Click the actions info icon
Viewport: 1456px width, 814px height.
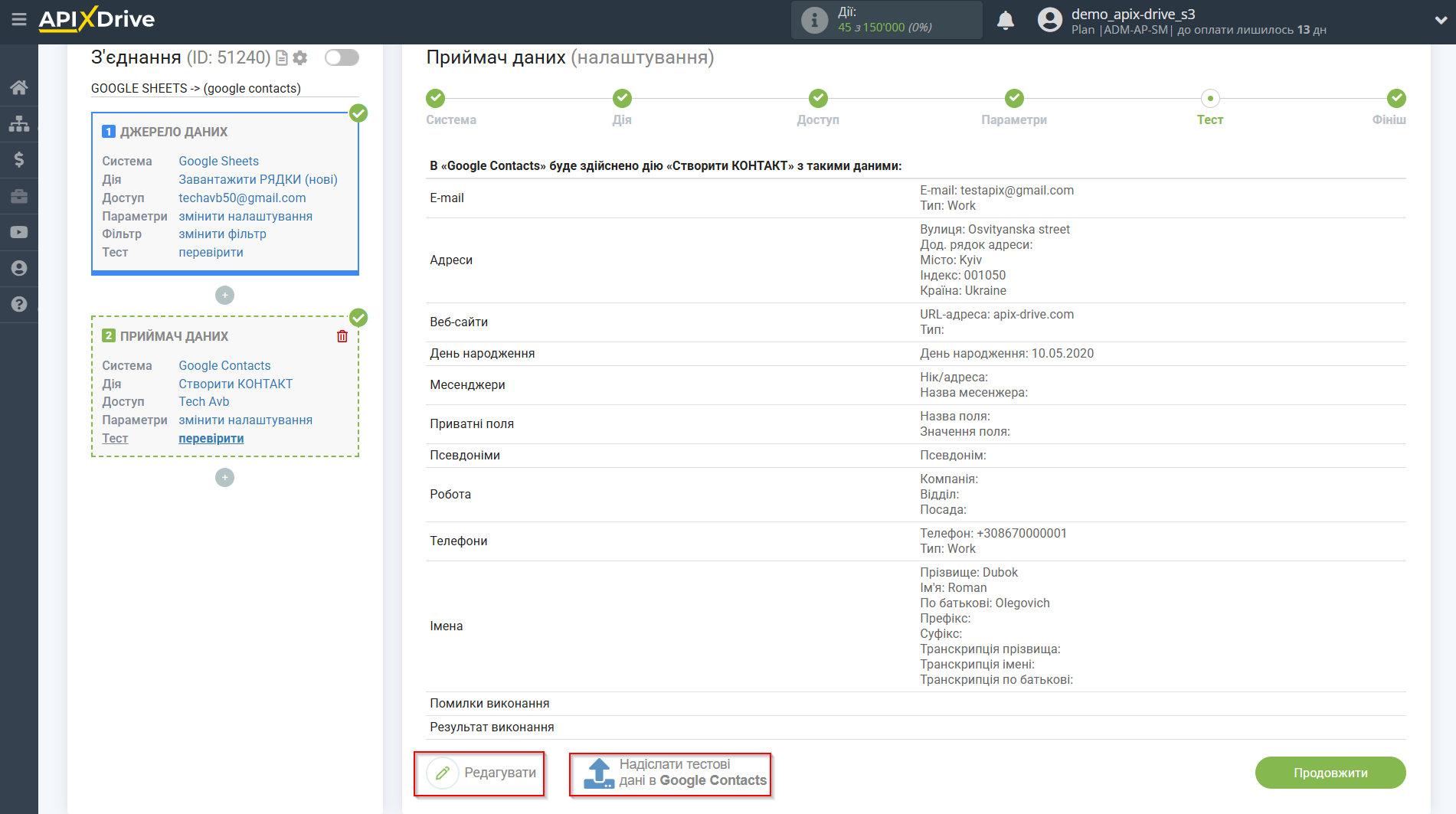click(814, 20)
